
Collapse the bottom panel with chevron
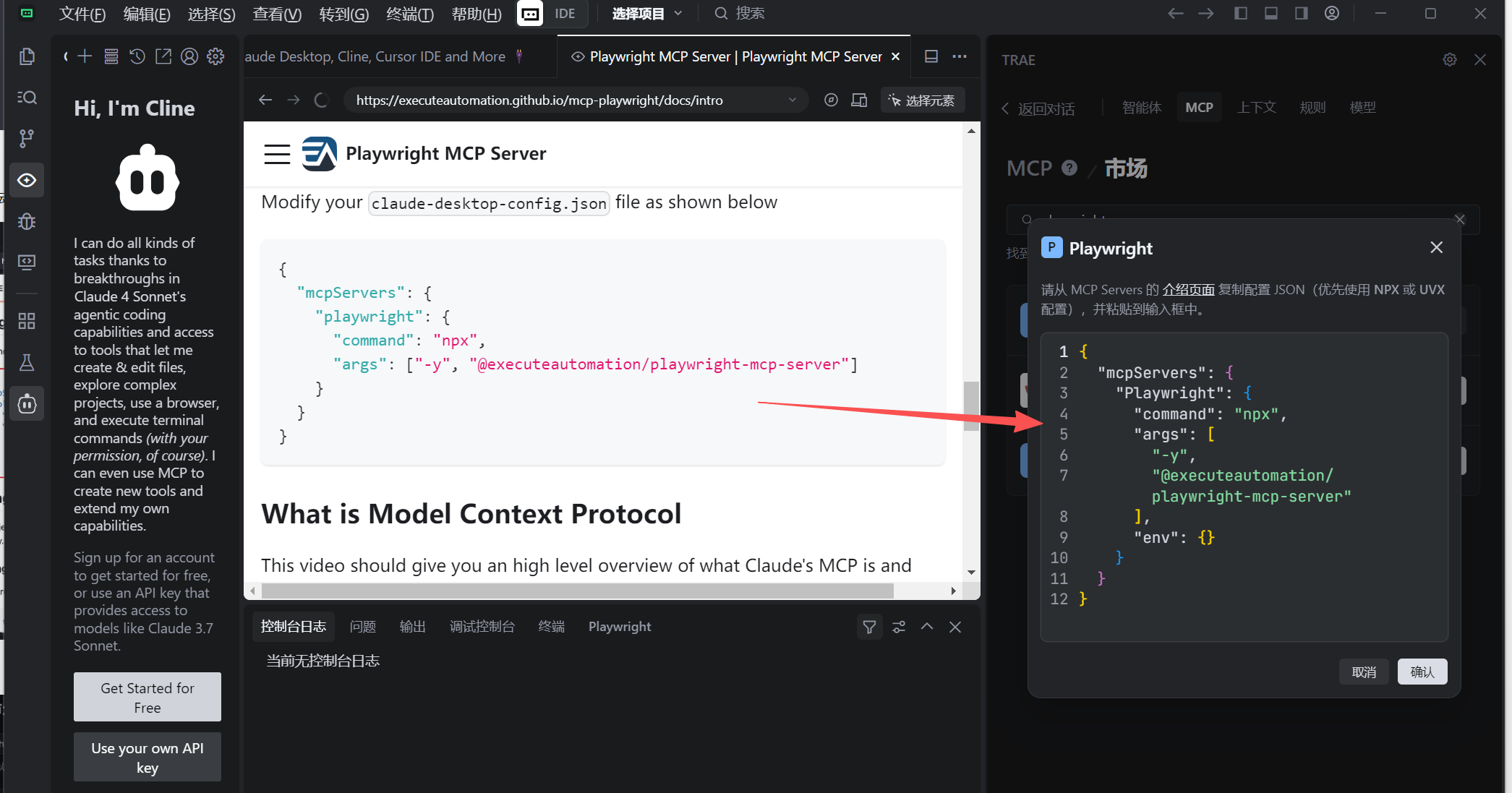927,627
